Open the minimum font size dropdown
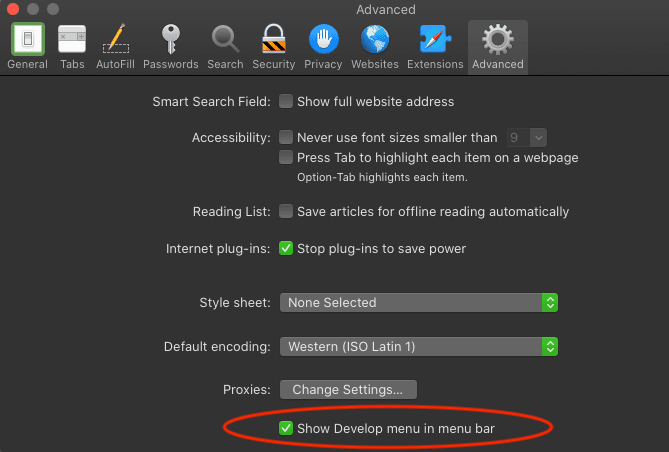Image resolution: width=669 pixels, height=452 pixels. [x=526, y=138]
